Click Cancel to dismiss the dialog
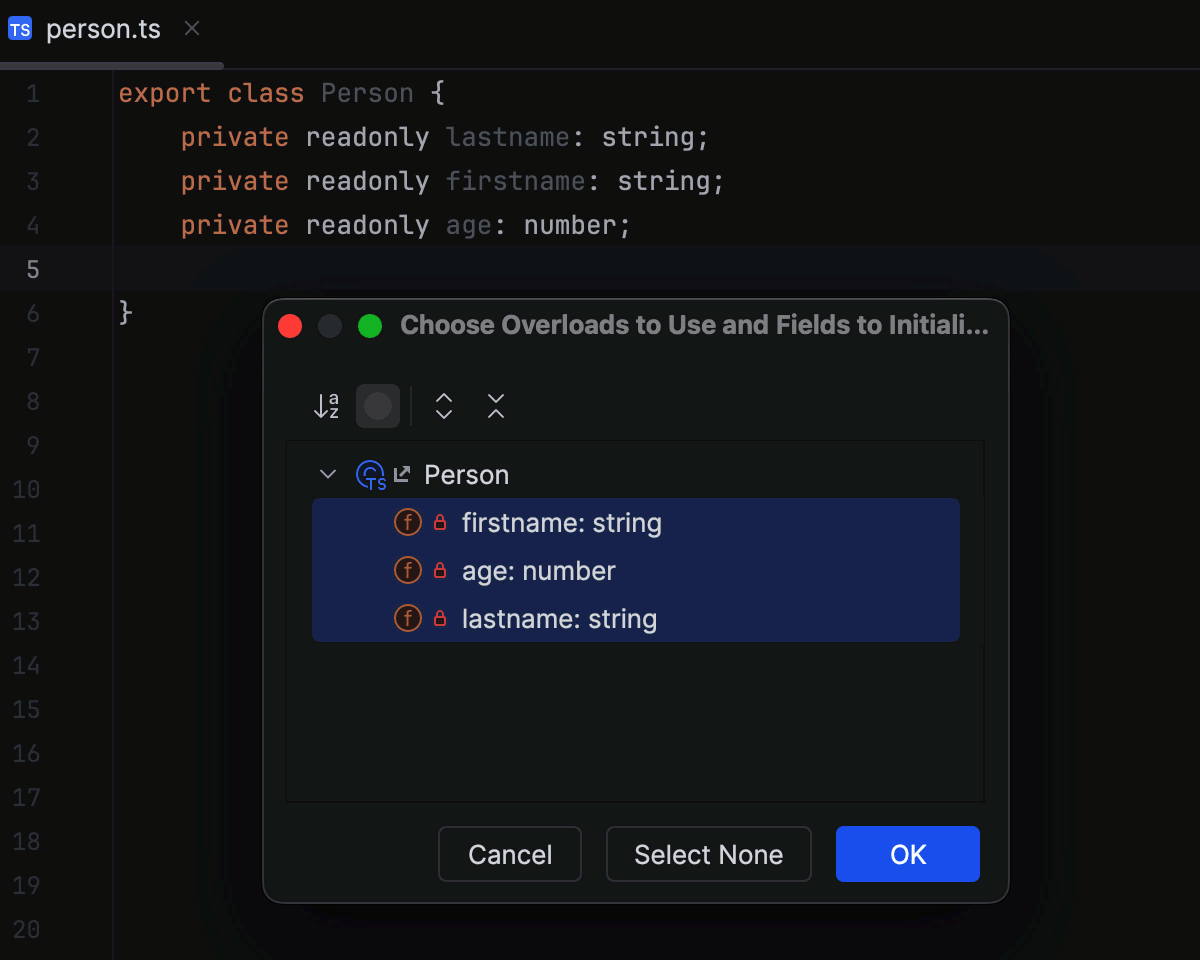Image resolution: width=1200 pixels, height=960 pixels. (x=509, y=854)
